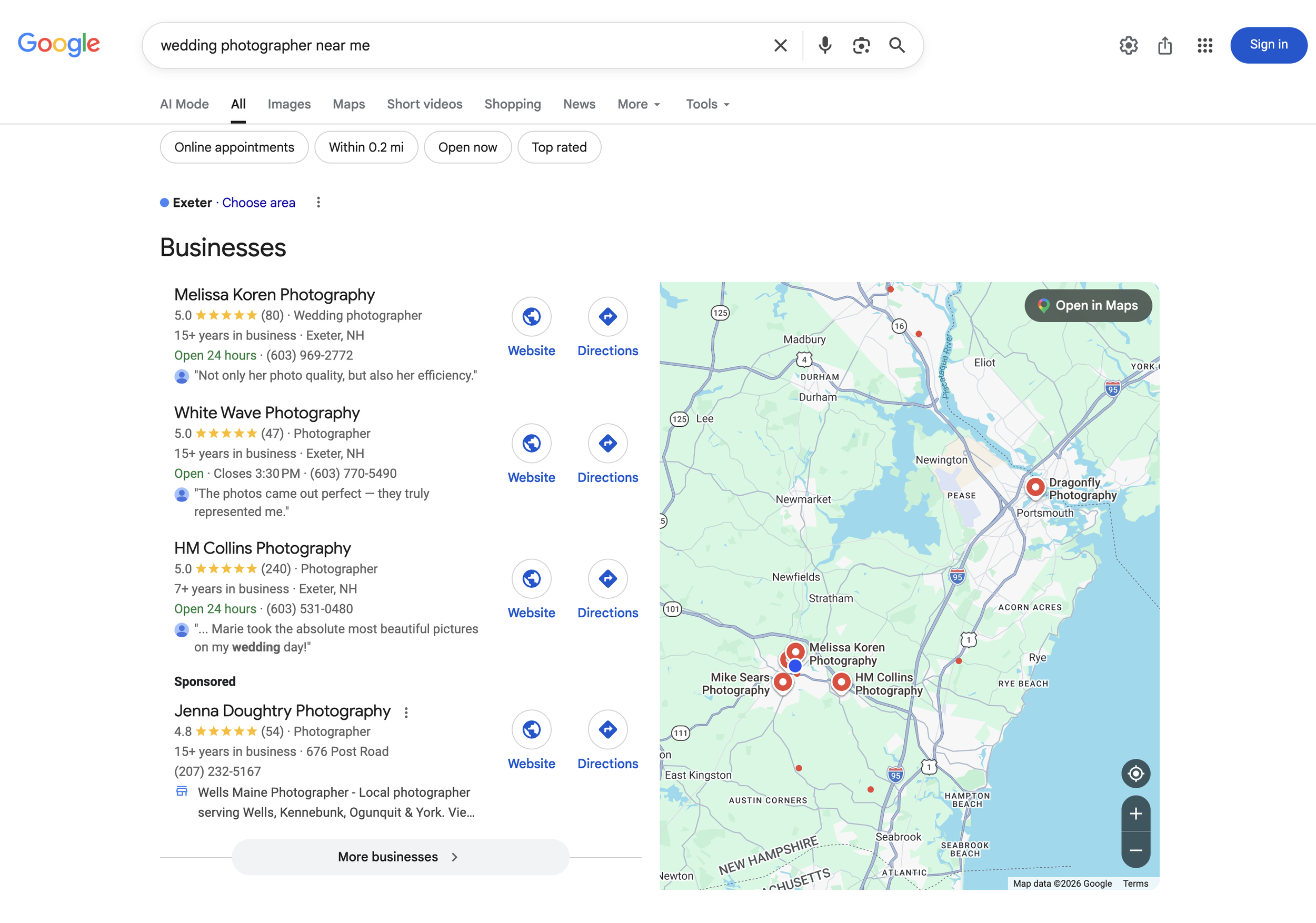
Task: Open the Jenna Doughtry Photography sponsored listing
Action: click(x=283, y=710)
